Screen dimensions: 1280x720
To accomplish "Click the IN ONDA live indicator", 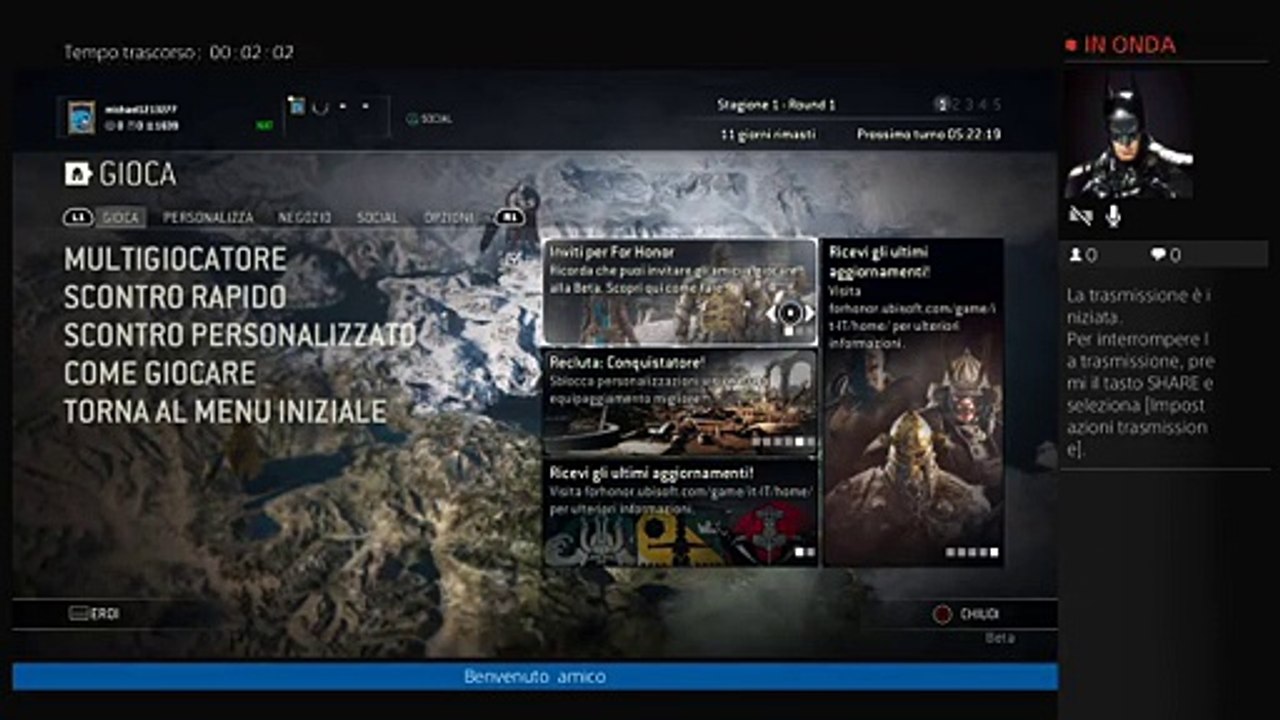I will [1120, 45].
